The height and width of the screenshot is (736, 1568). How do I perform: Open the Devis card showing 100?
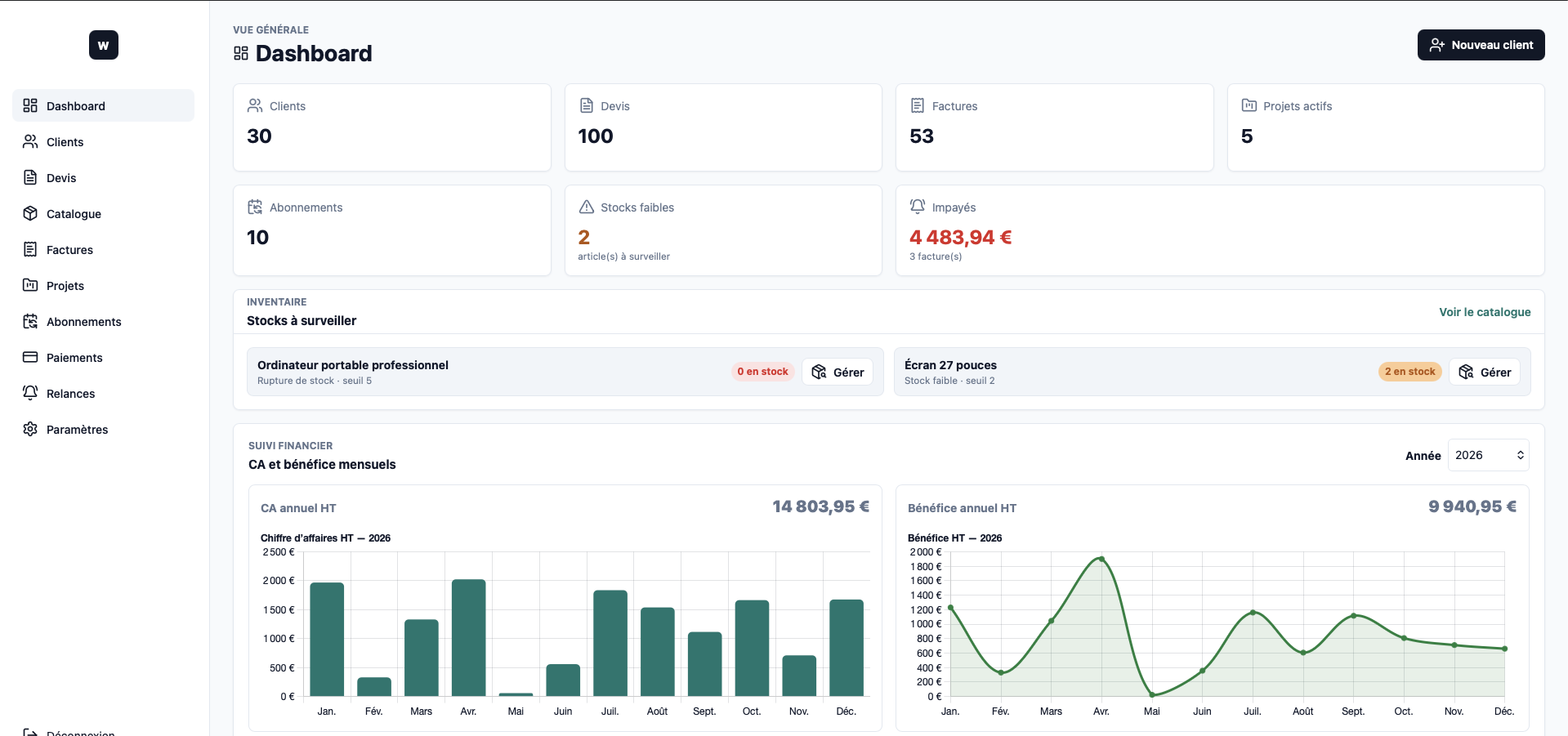tap(723, 127)
